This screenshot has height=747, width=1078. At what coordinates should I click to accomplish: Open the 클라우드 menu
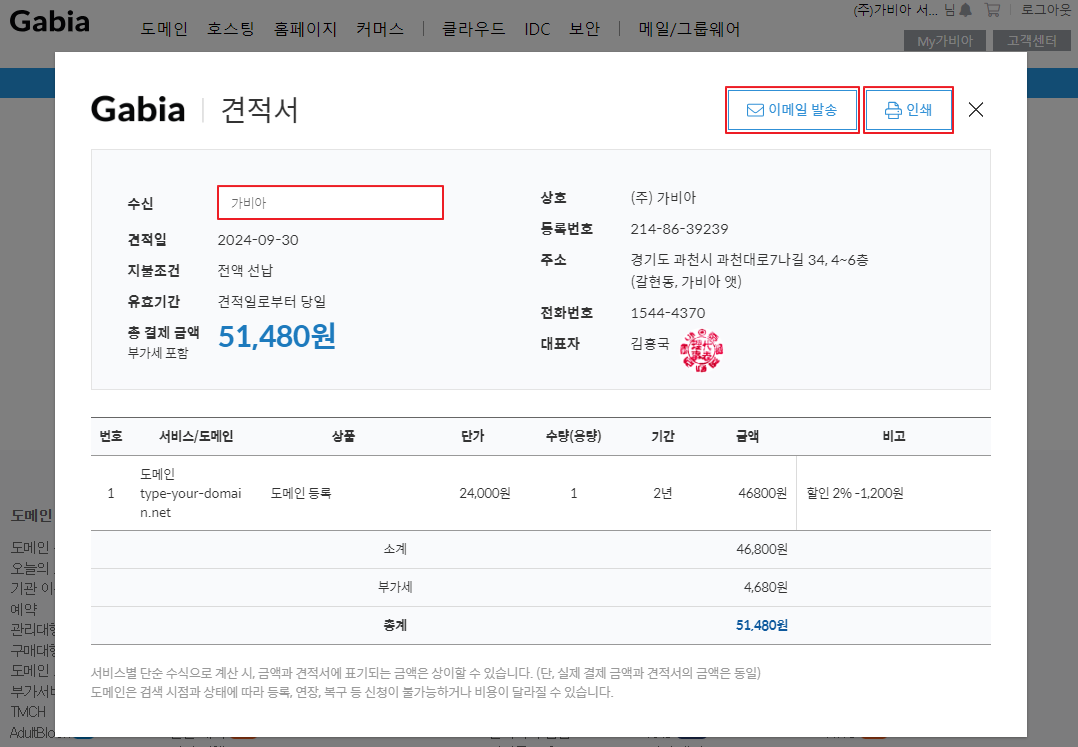[x=473, y=29]
